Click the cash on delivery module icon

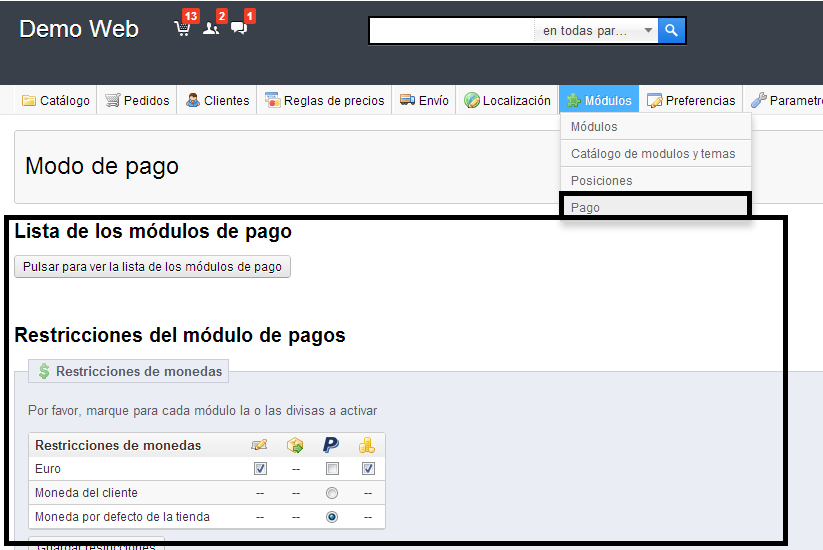coord(295,445)
